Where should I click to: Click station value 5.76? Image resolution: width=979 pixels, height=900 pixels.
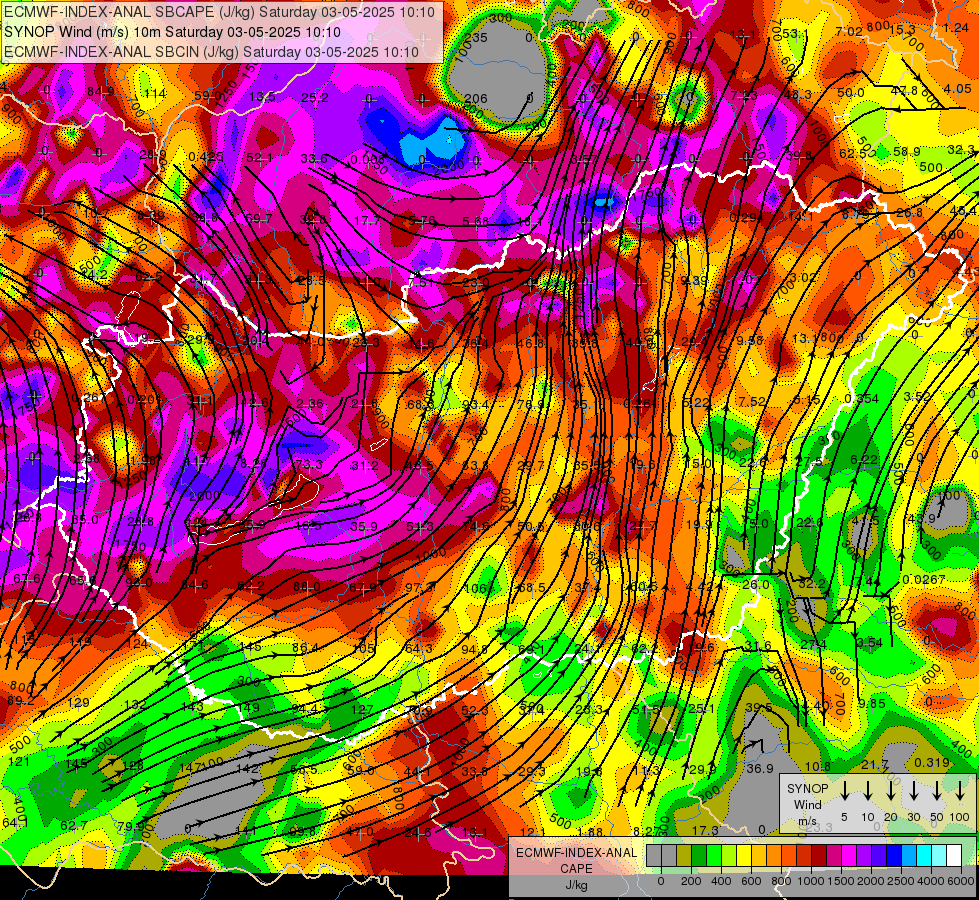pyautogui.click(x=422, y=220)
